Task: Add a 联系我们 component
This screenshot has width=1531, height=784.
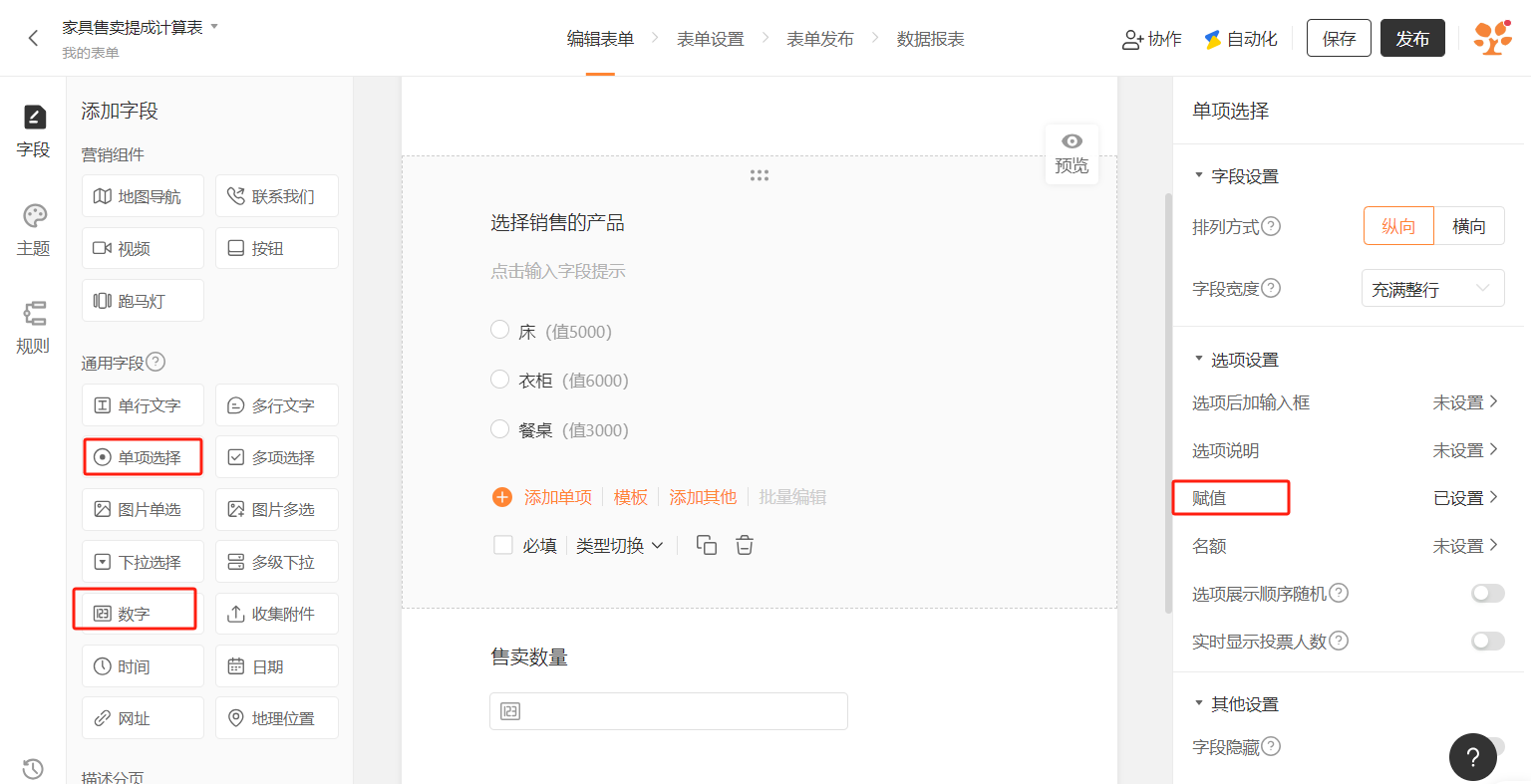Action: 277,196
